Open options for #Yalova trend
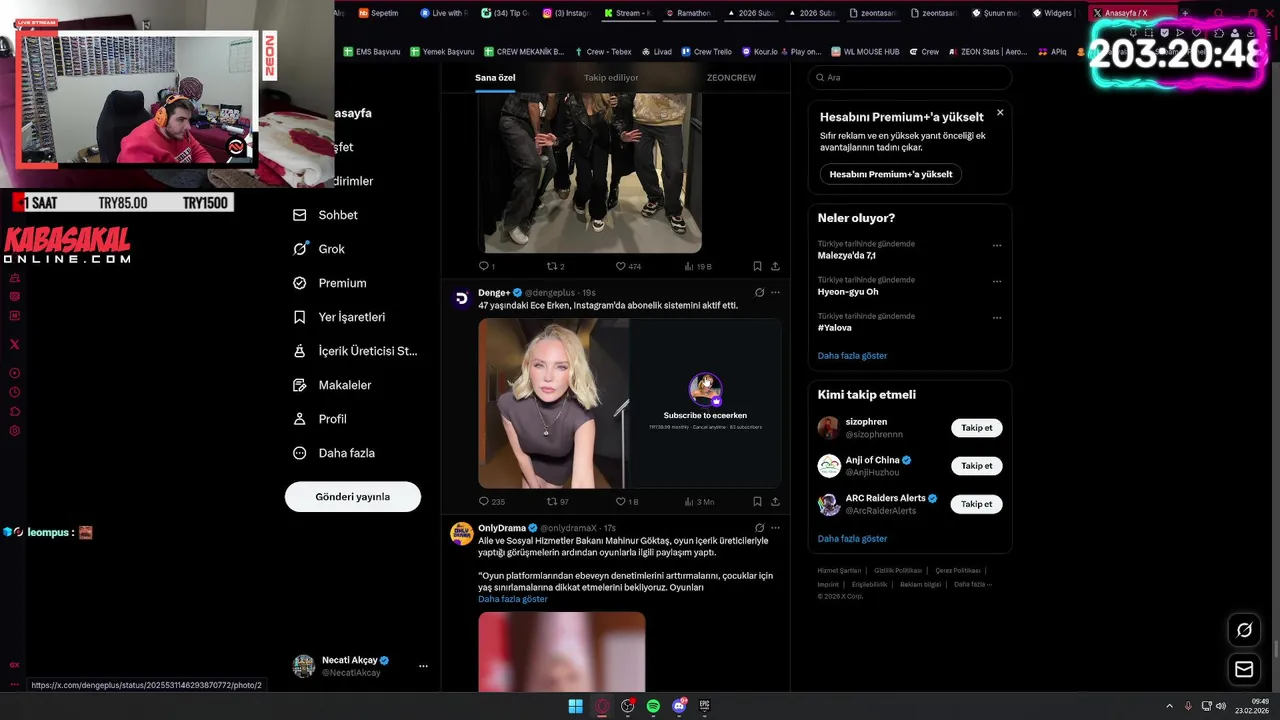The height and width of the screenshot is (720, 1280). 997,317
